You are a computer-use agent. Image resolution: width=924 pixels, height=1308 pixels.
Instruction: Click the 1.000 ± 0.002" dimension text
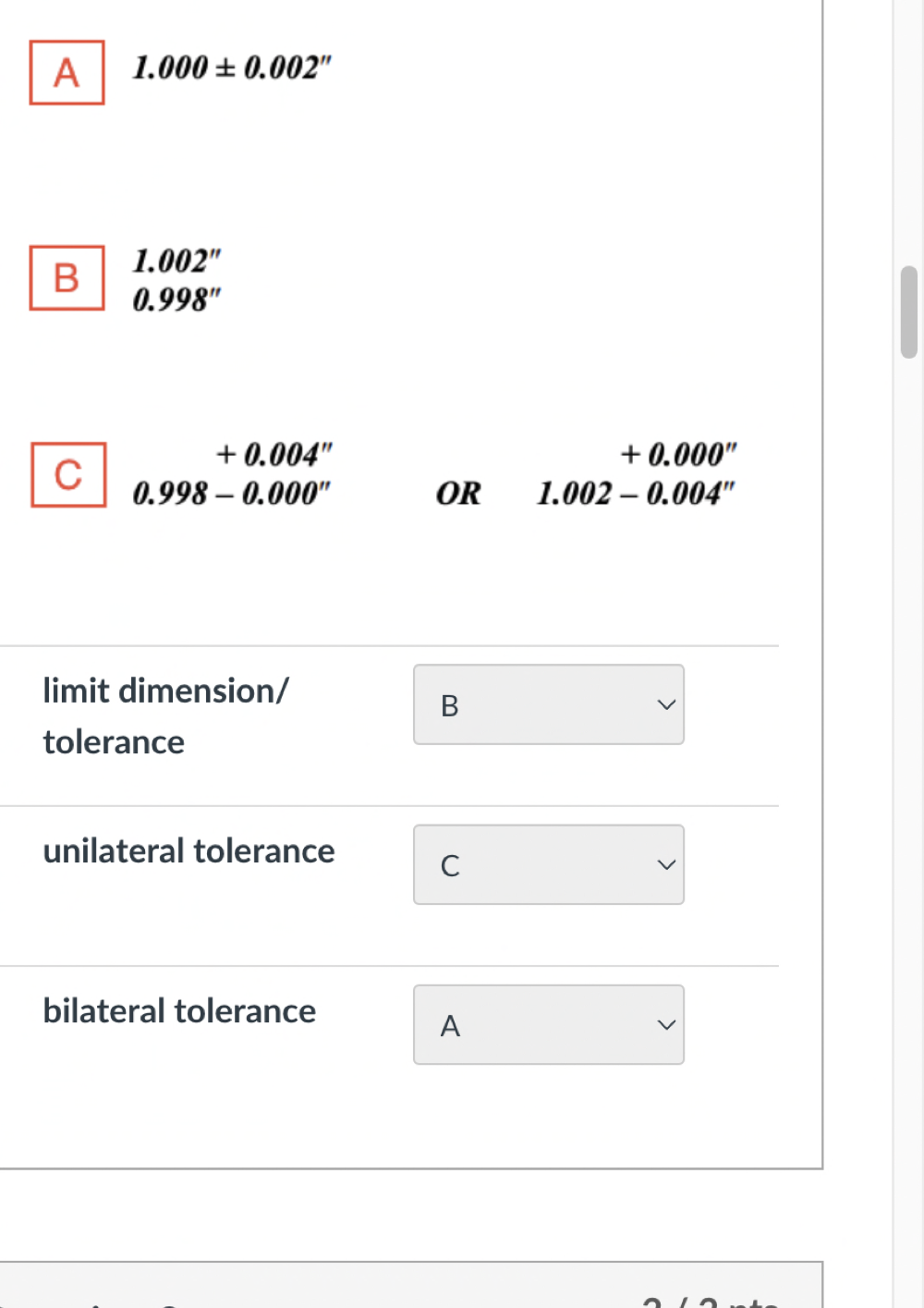pos(232,67)
